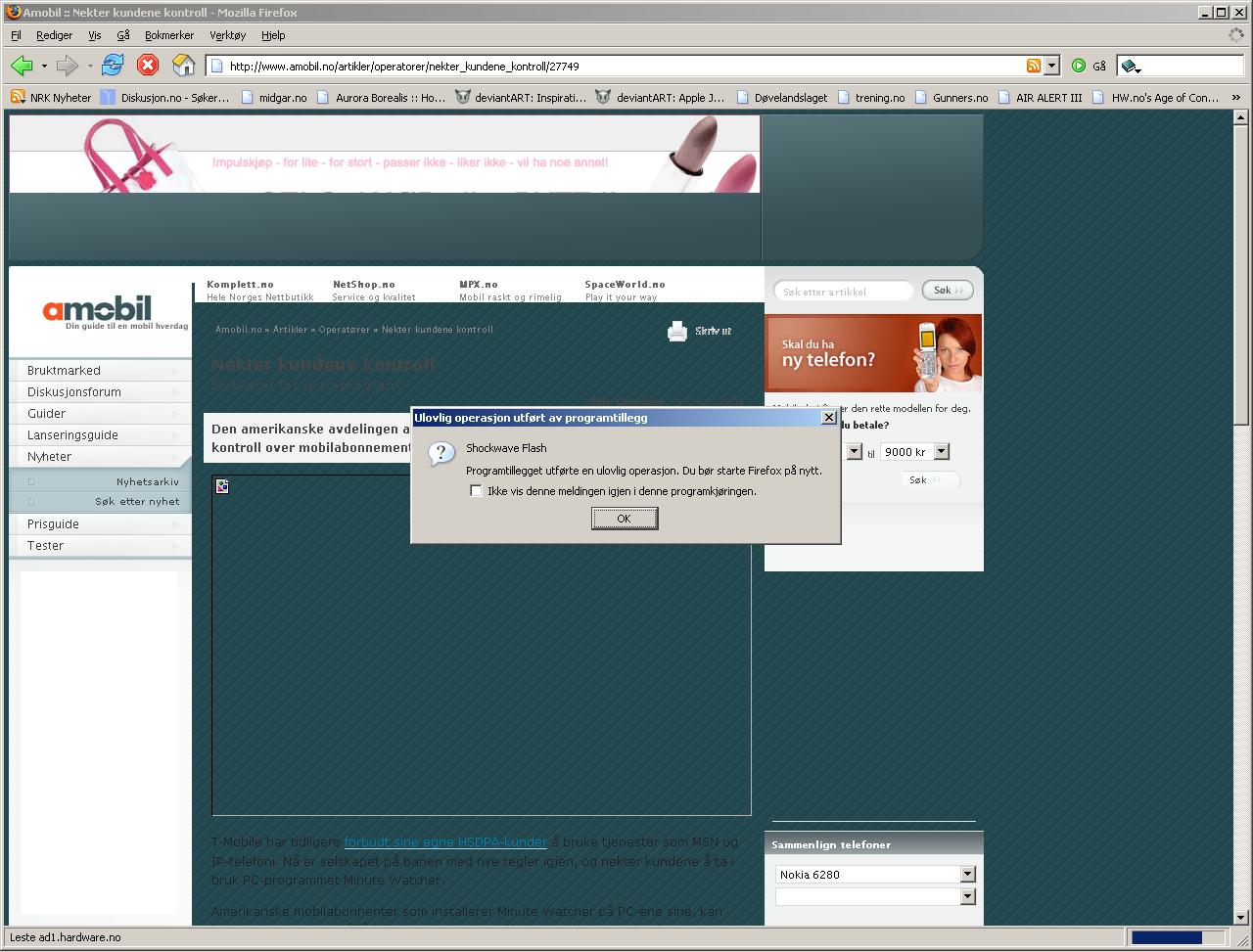Select Tester in the sidebar
Image resolution: width=1253 pixels, height=952 pixels.
[x=101, y=545]
